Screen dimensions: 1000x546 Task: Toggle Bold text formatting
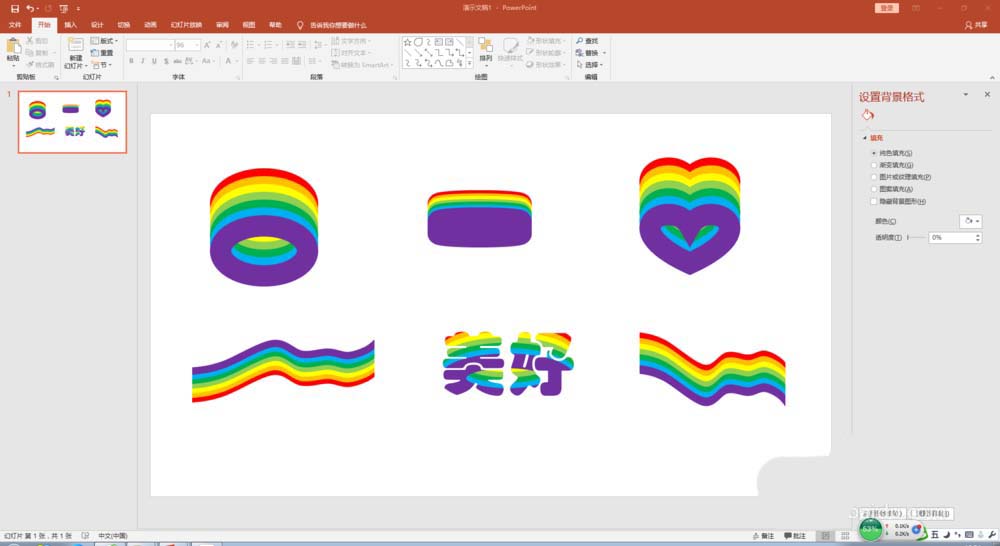(x=131, y=61)
